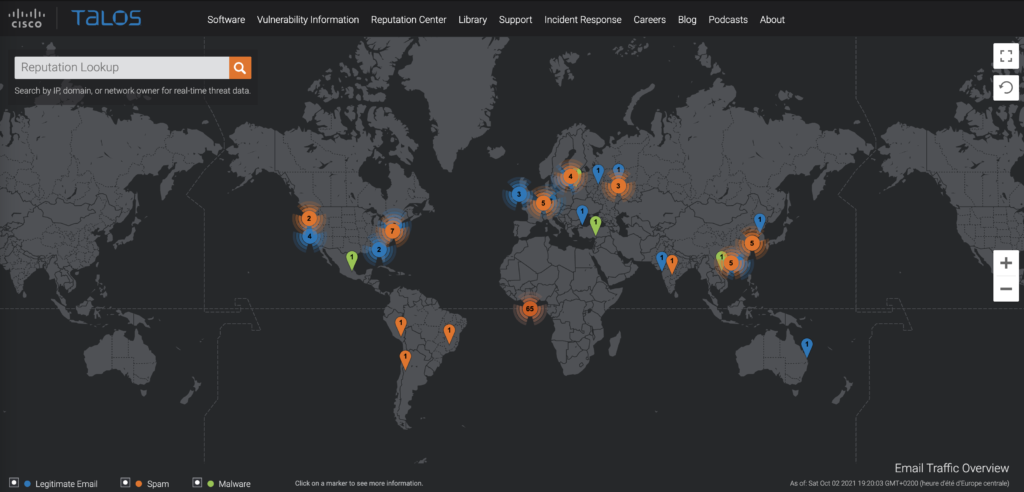Enter fullscreen map view

[x=1005, y=56]
